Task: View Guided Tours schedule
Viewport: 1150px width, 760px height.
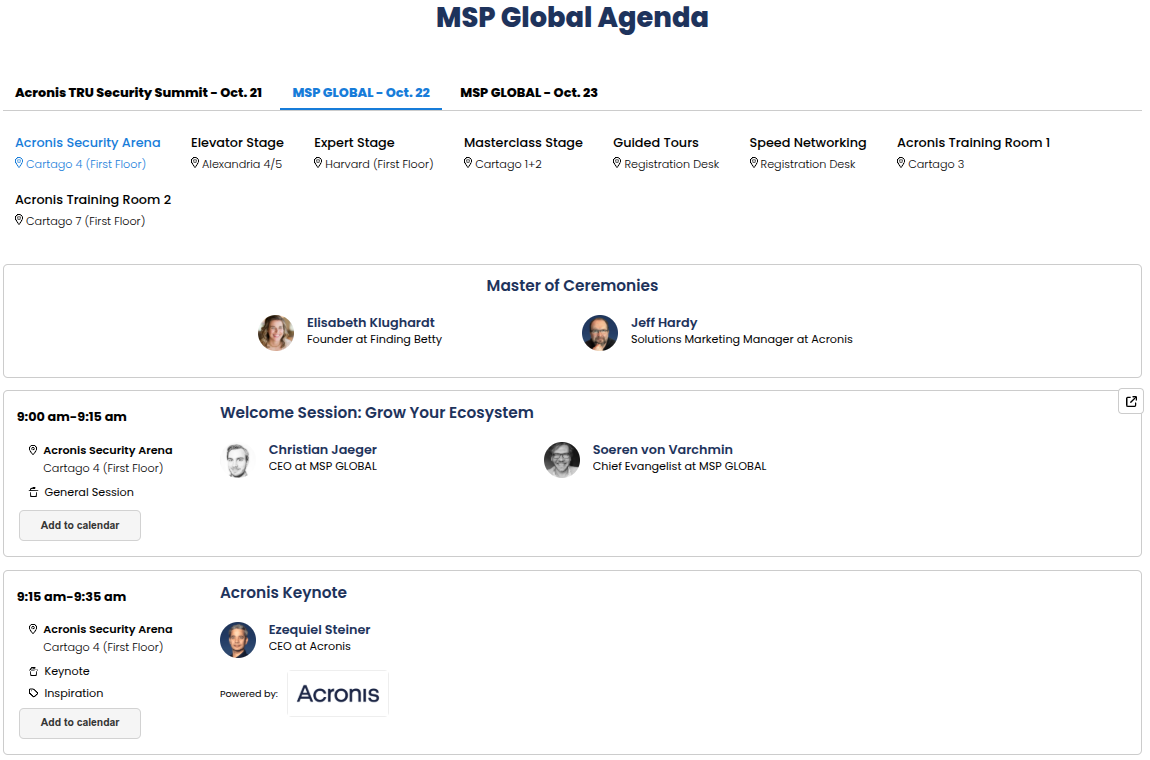Action: tap(656, 143)
